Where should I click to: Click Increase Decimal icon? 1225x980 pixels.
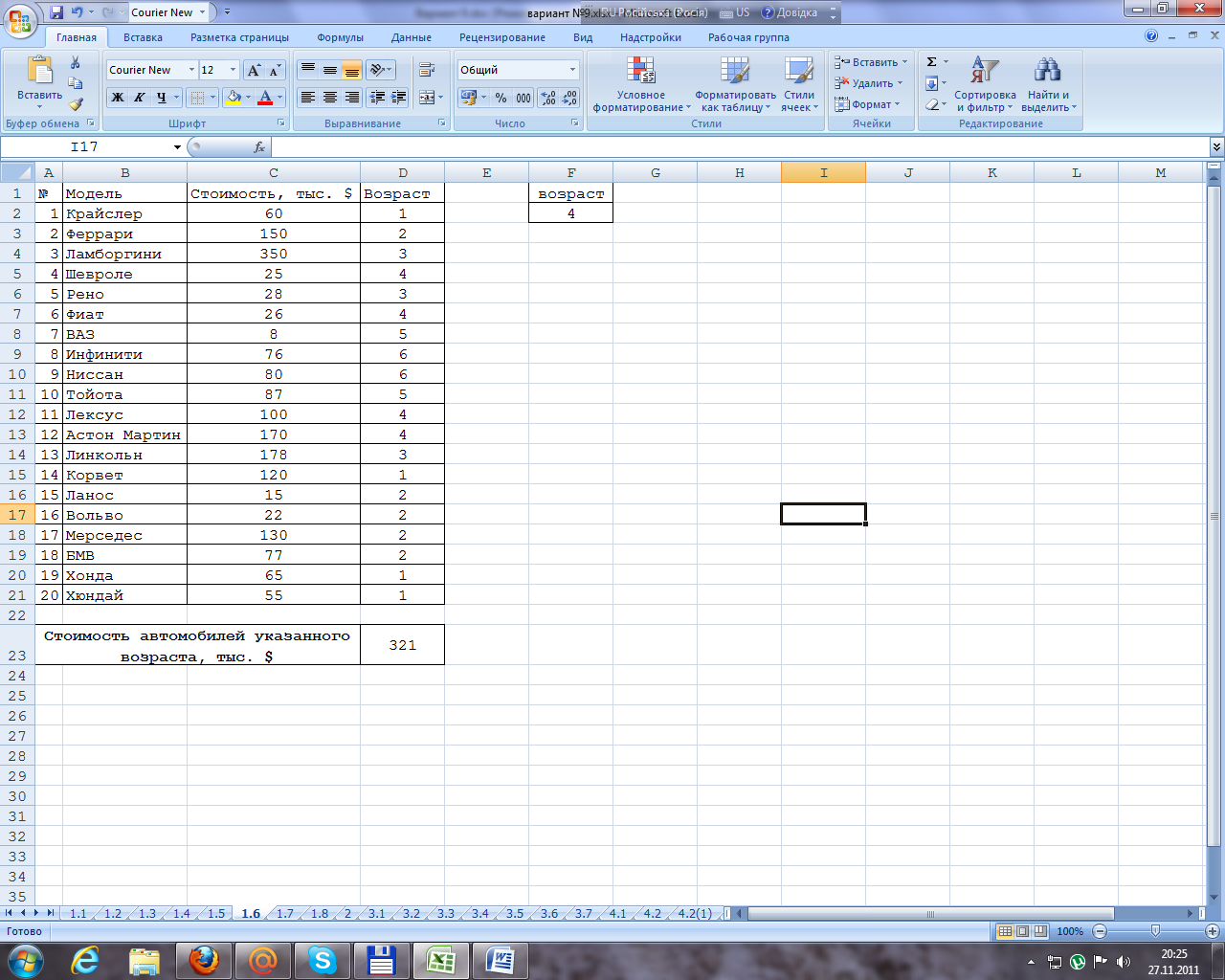click(548, 98)
